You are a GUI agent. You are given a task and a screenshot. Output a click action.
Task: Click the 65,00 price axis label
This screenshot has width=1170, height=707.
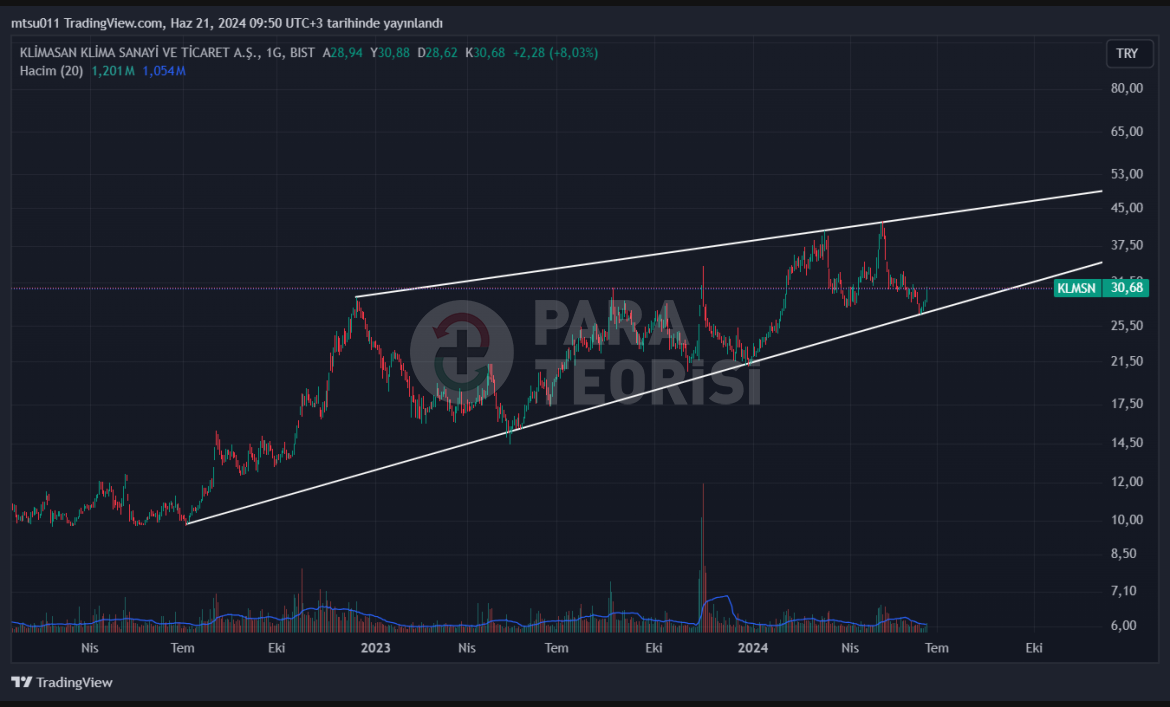click(1127, 131)
